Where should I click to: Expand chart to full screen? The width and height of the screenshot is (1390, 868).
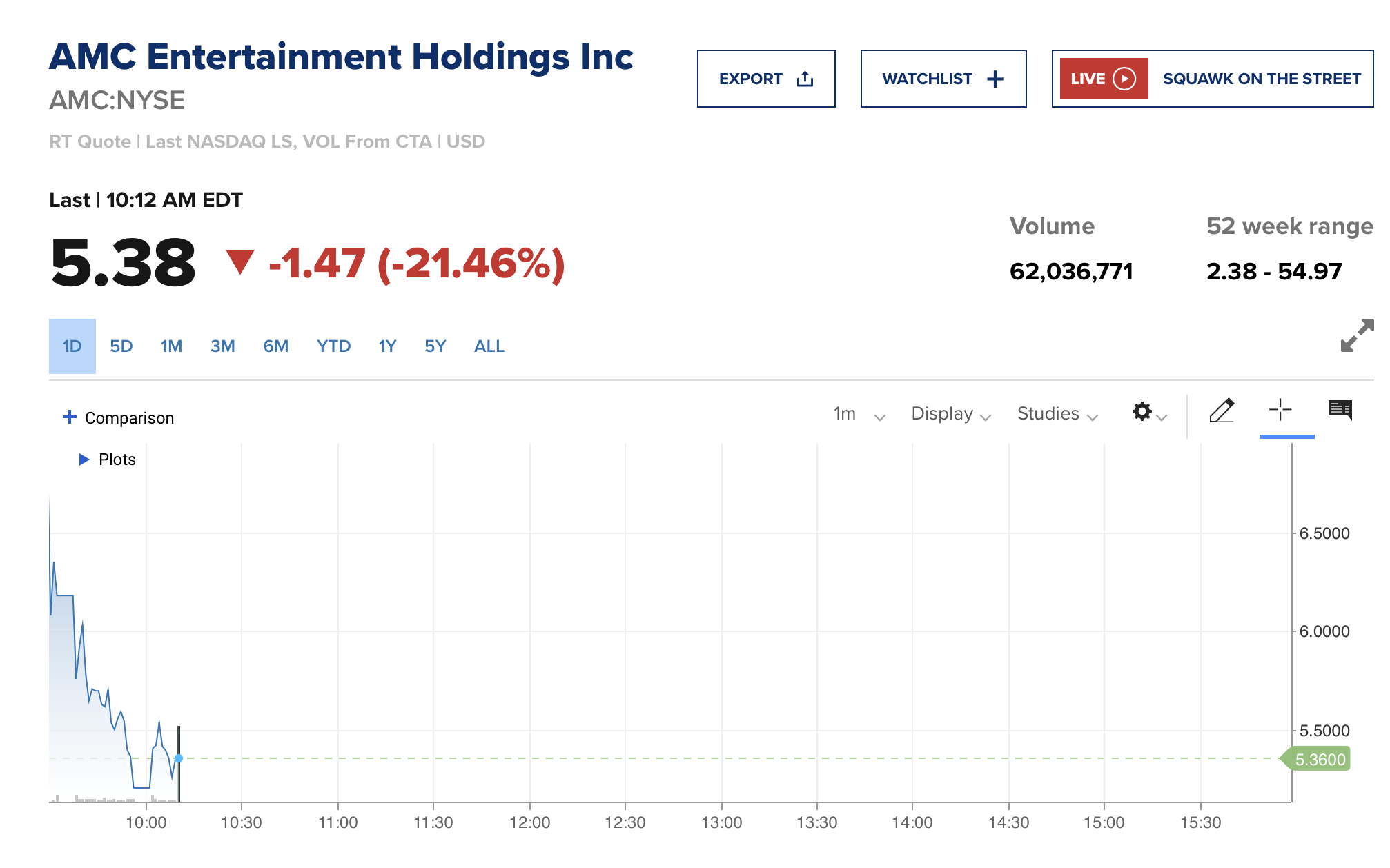pyautogui.click(x=1356, y=335)
